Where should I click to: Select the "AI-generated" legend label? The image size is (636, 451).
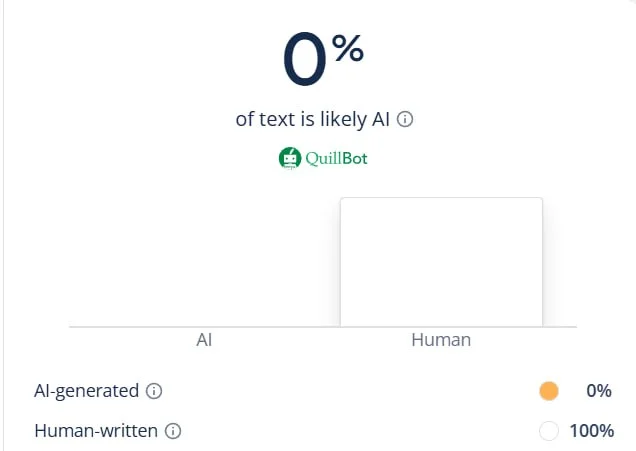click(x=87, y=391)
